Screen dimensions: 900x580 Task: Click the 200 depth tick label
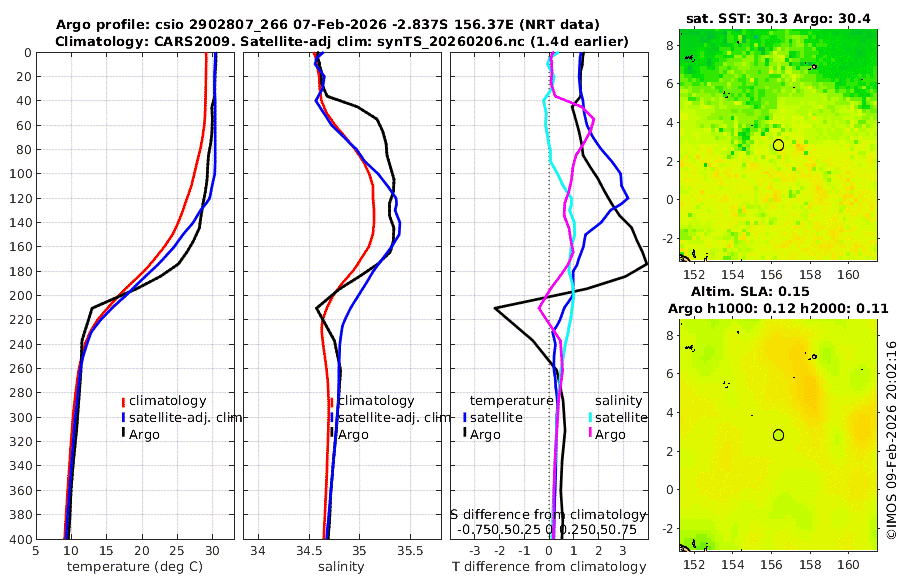[21, 295]
